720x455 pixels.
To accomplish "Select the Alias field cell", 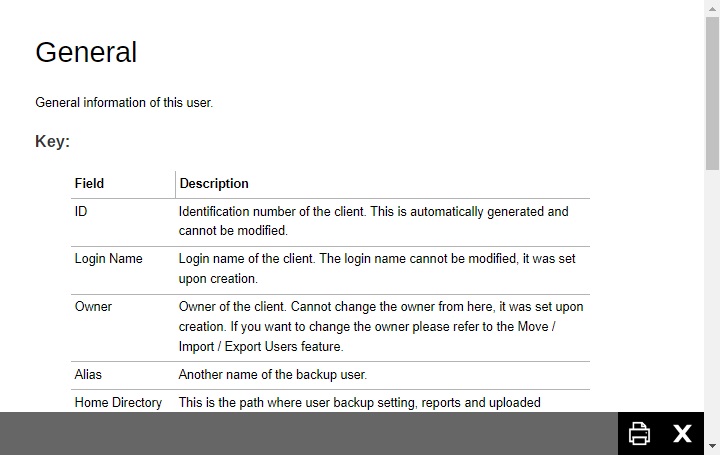I will pos(88,374).
